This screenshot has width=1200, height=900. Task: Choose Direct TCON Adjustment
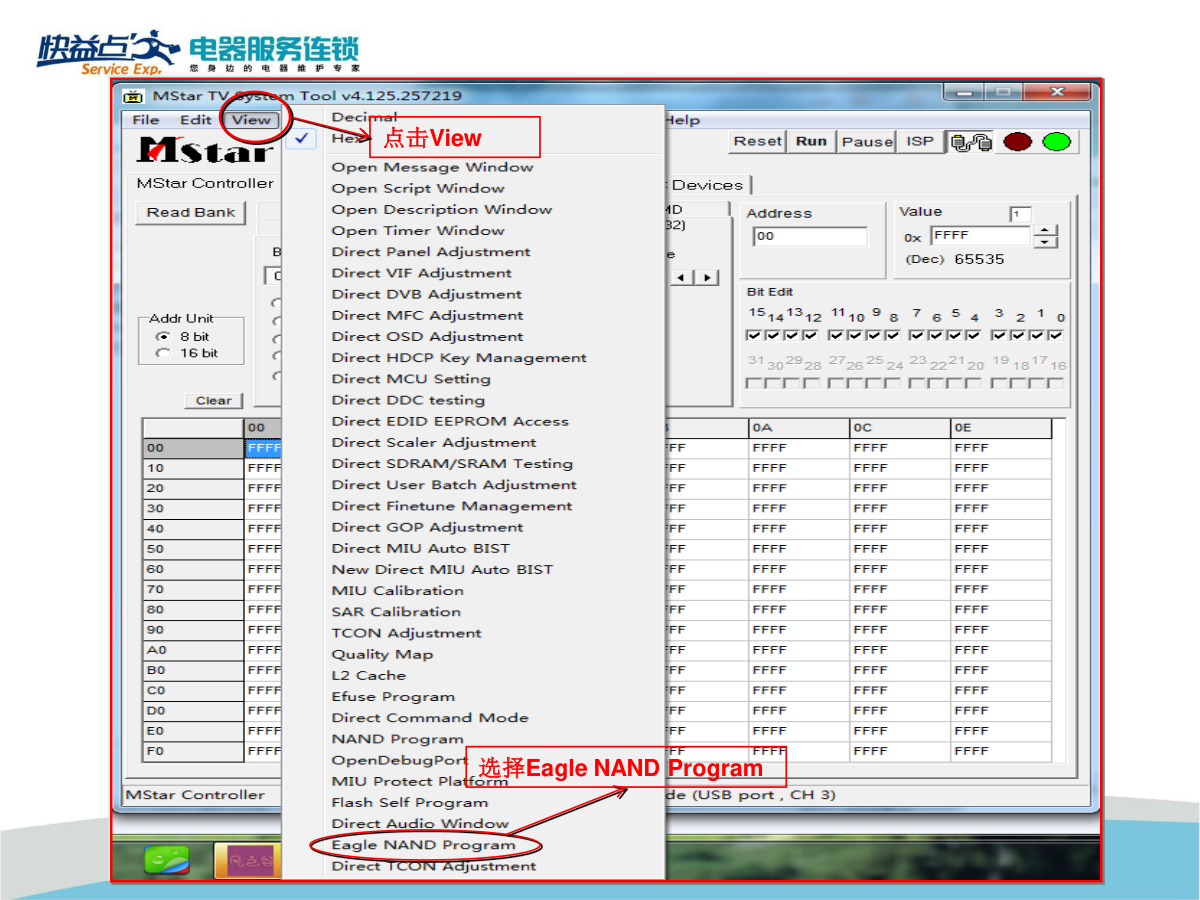[434, 866]
